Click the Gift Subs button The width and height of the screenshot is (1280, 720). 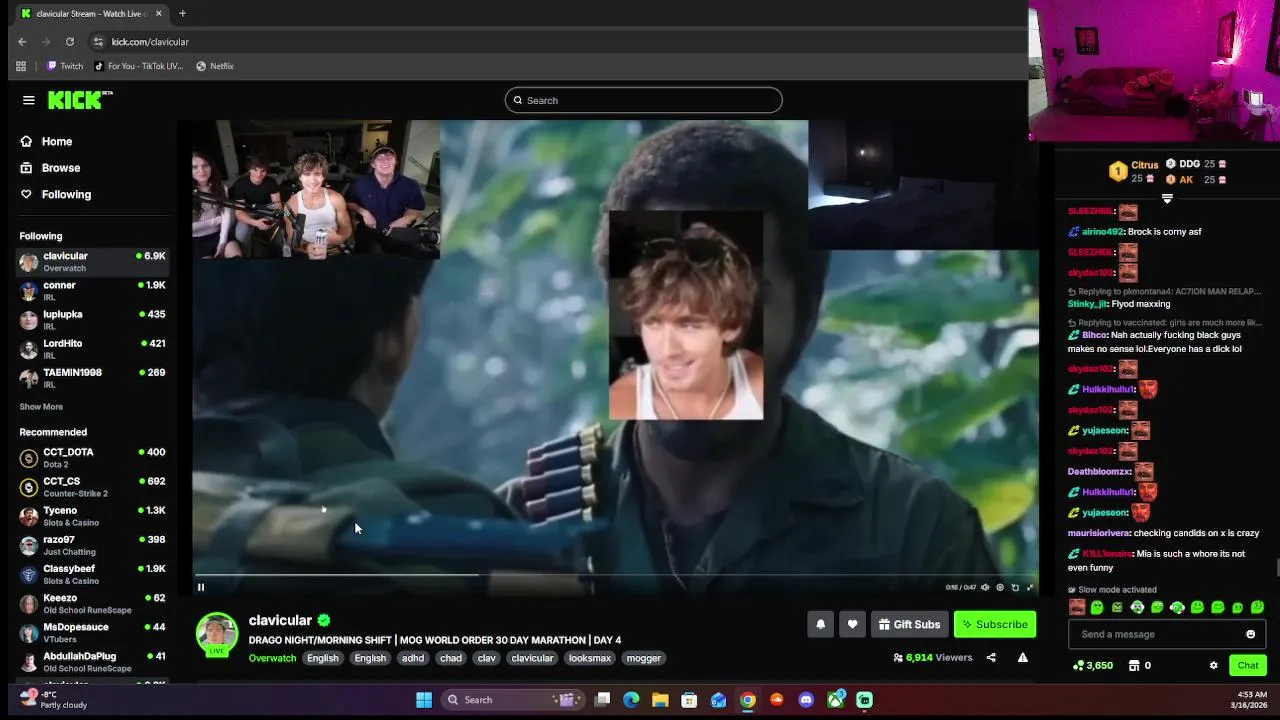pyautogui.click(x=909, y=624)
